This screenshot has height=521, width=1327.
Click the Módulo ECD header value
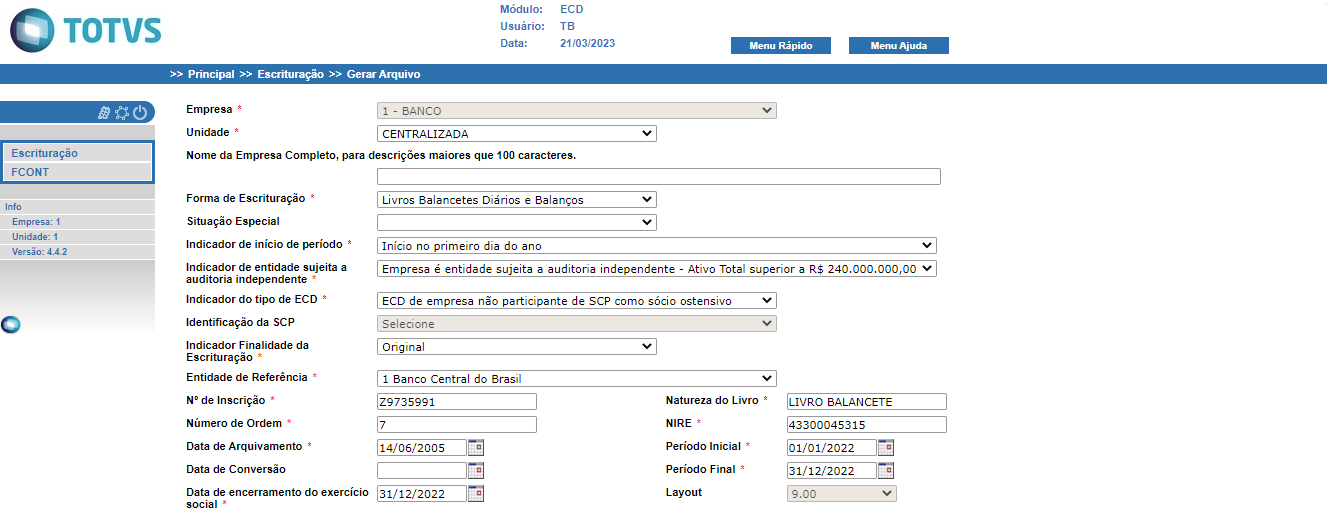pyautogui.click(x=572, y=9)
